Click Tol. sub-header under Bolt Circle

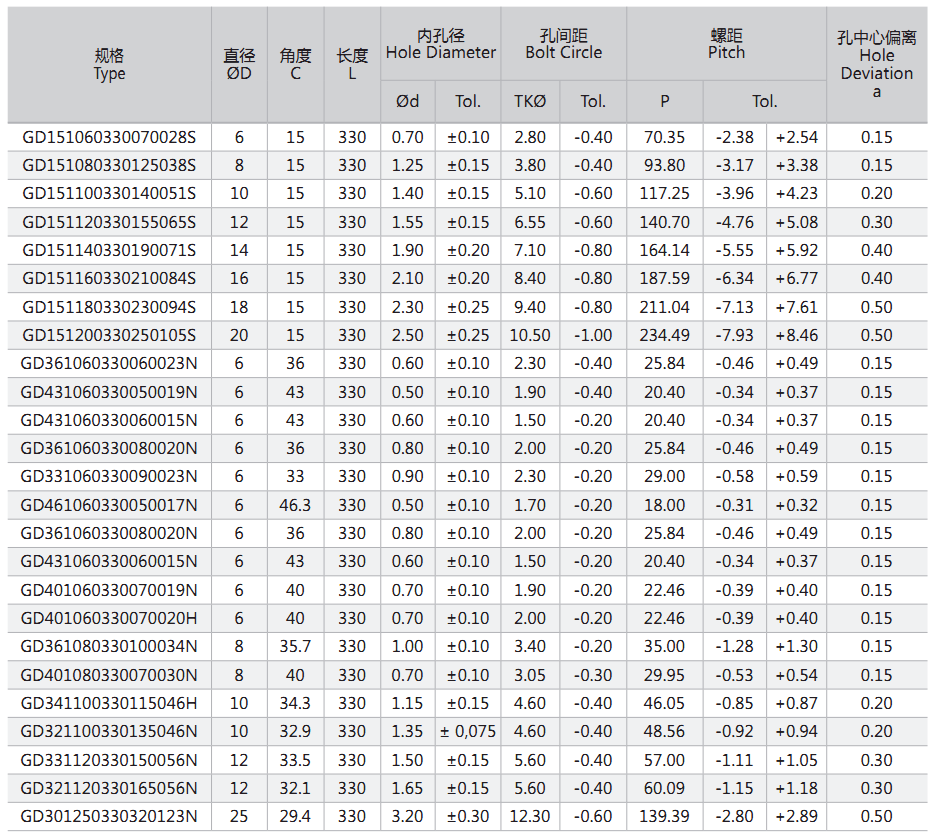593,101
